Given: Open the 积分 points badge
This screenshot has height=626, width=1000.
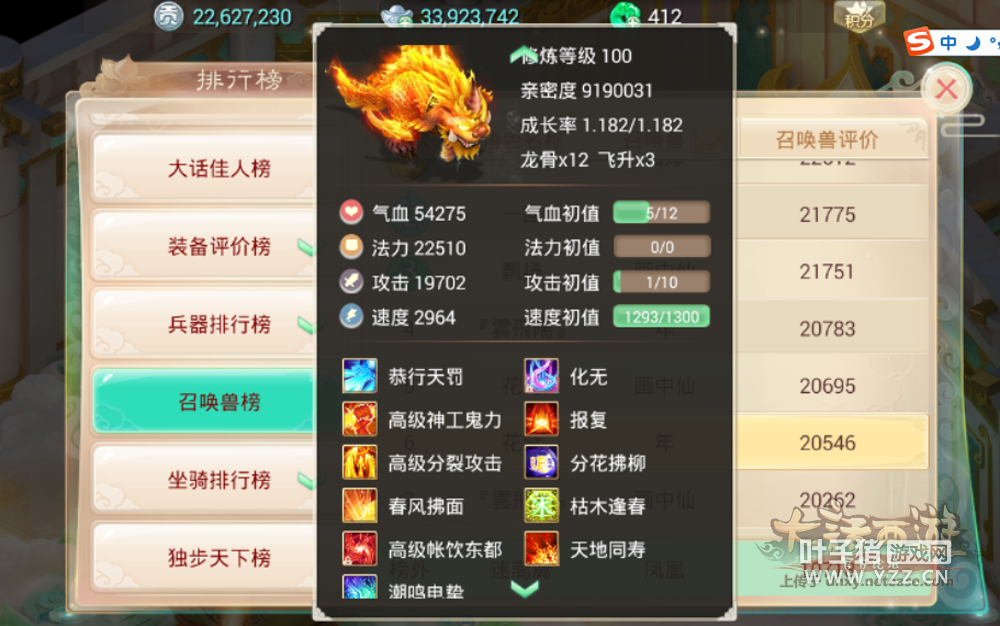Looking at the screenshot, I should (859, 17).
